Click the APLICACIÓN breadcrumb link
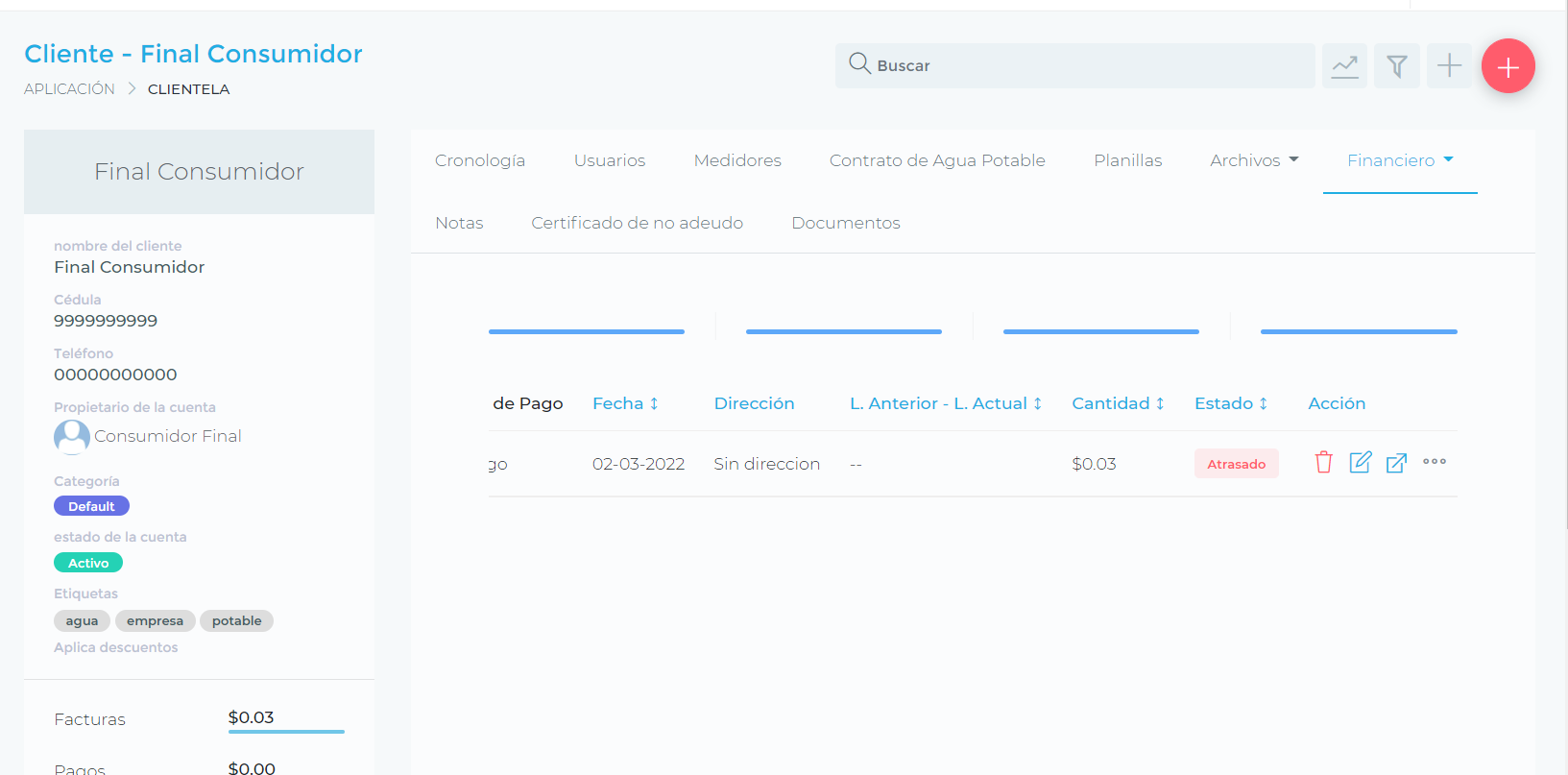Screen dimensions: 1568x775 click(69, 89)
